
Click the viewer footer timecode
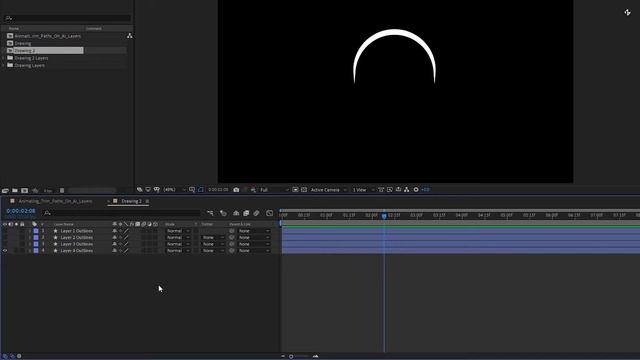pos(218,190)
